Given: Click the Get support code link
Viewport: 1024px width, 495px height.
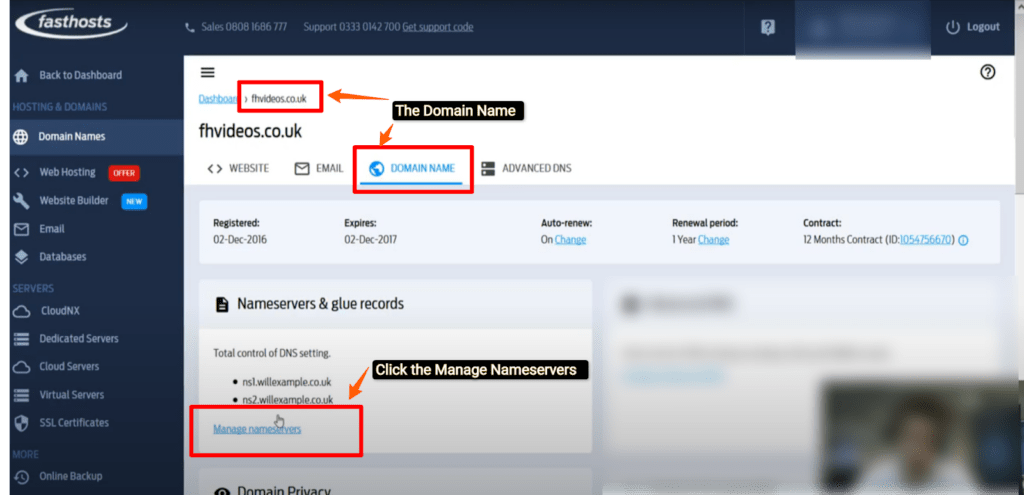Looking at the screenshot, I should 438,27.
